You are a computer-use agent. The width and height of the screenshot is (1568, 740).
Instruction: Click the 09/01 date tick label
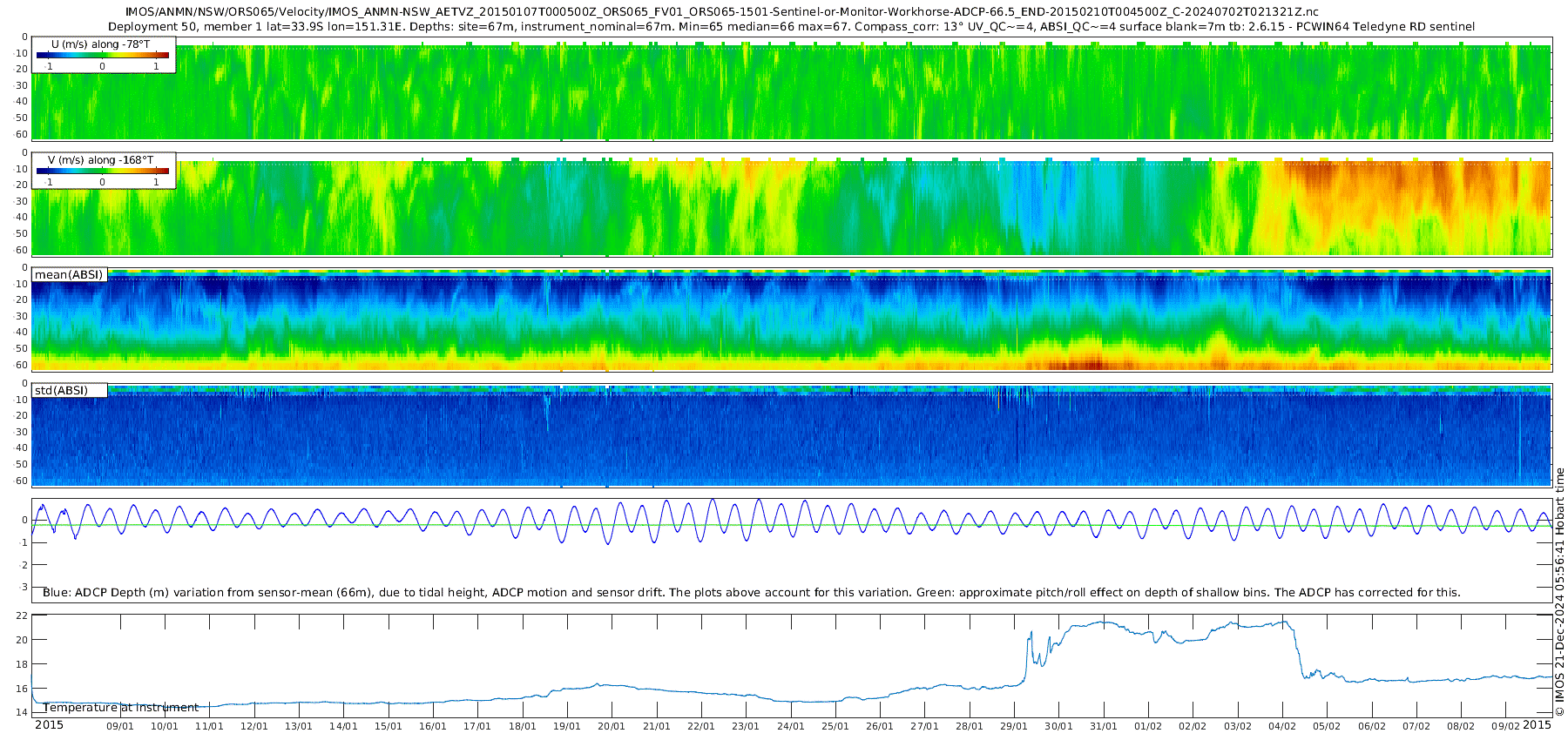(119, 727)
